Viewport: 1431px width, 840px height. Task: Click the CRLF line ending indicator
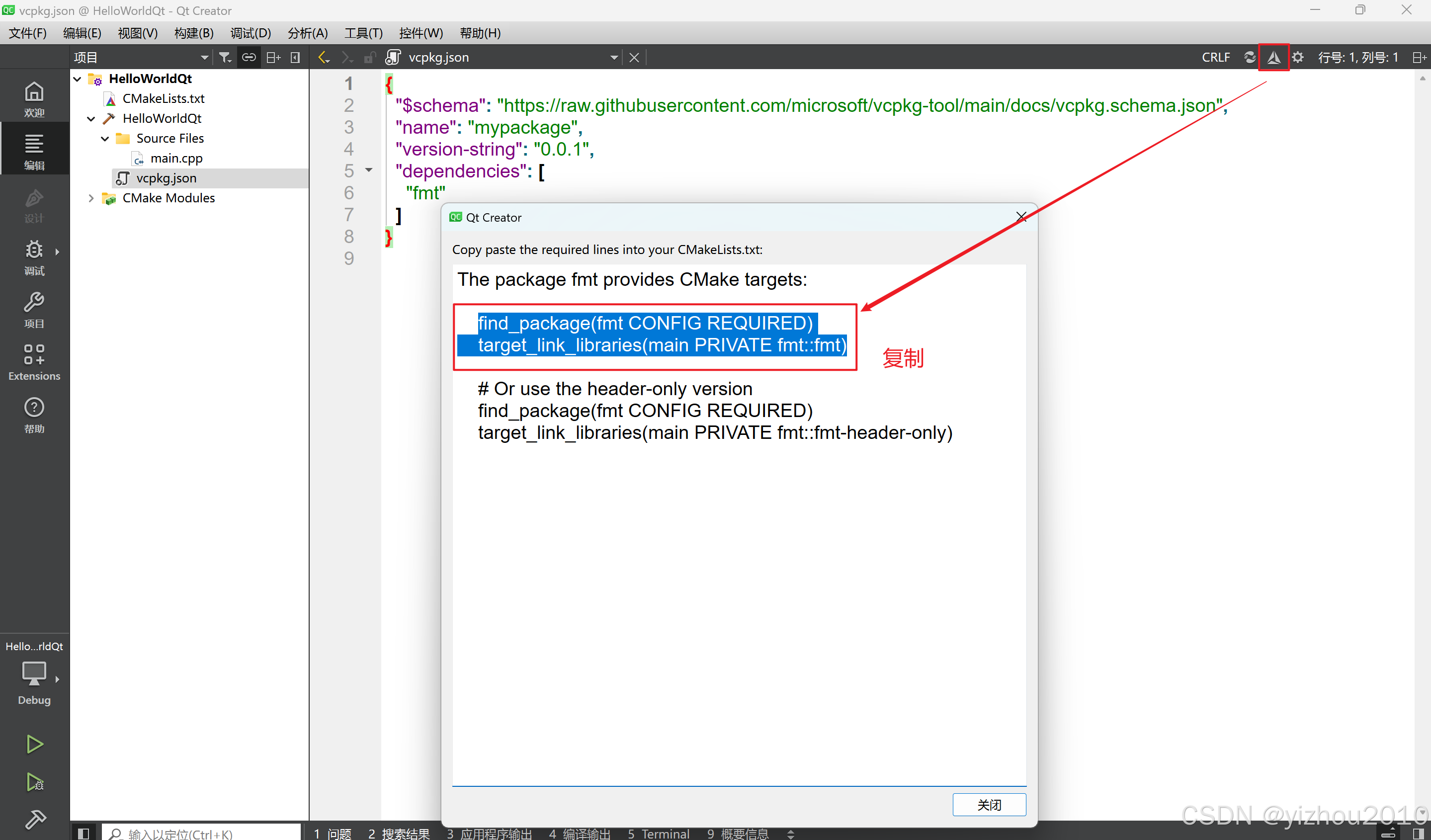coord(1216,57)
